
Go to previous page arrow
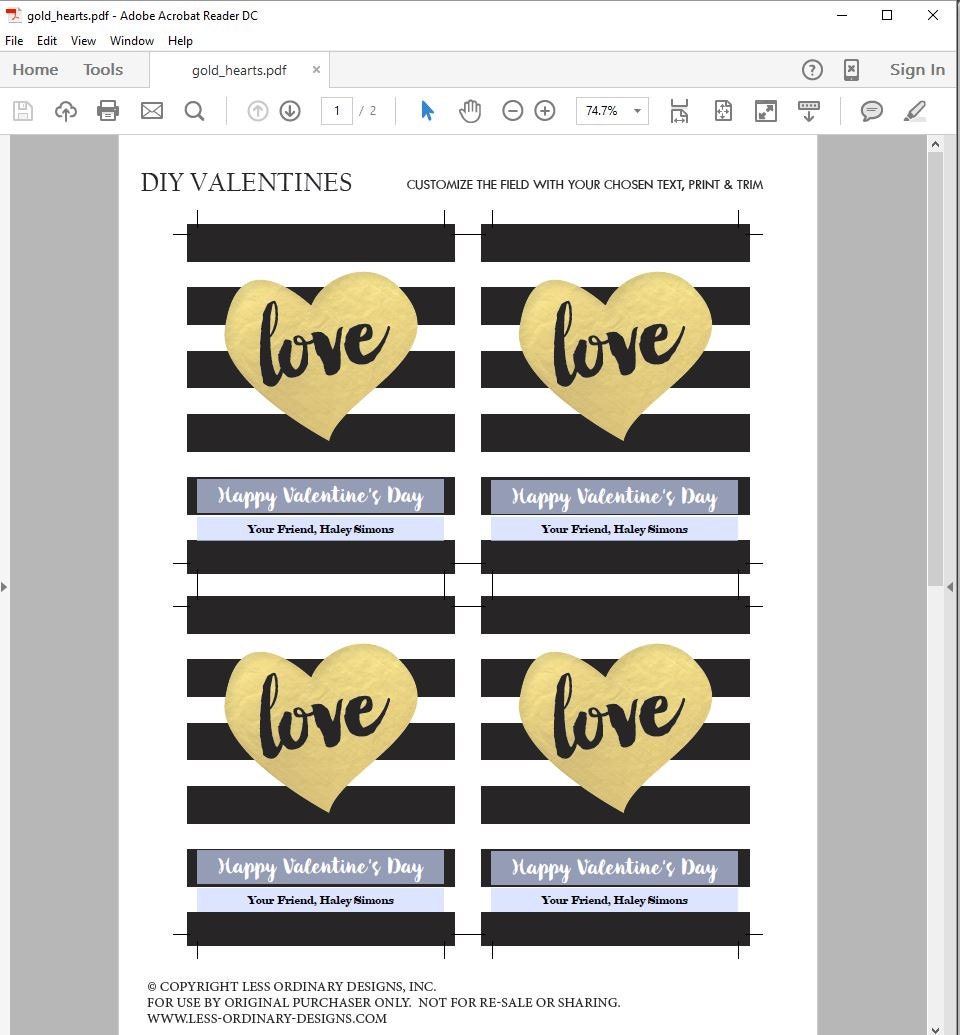click(257, 111)
